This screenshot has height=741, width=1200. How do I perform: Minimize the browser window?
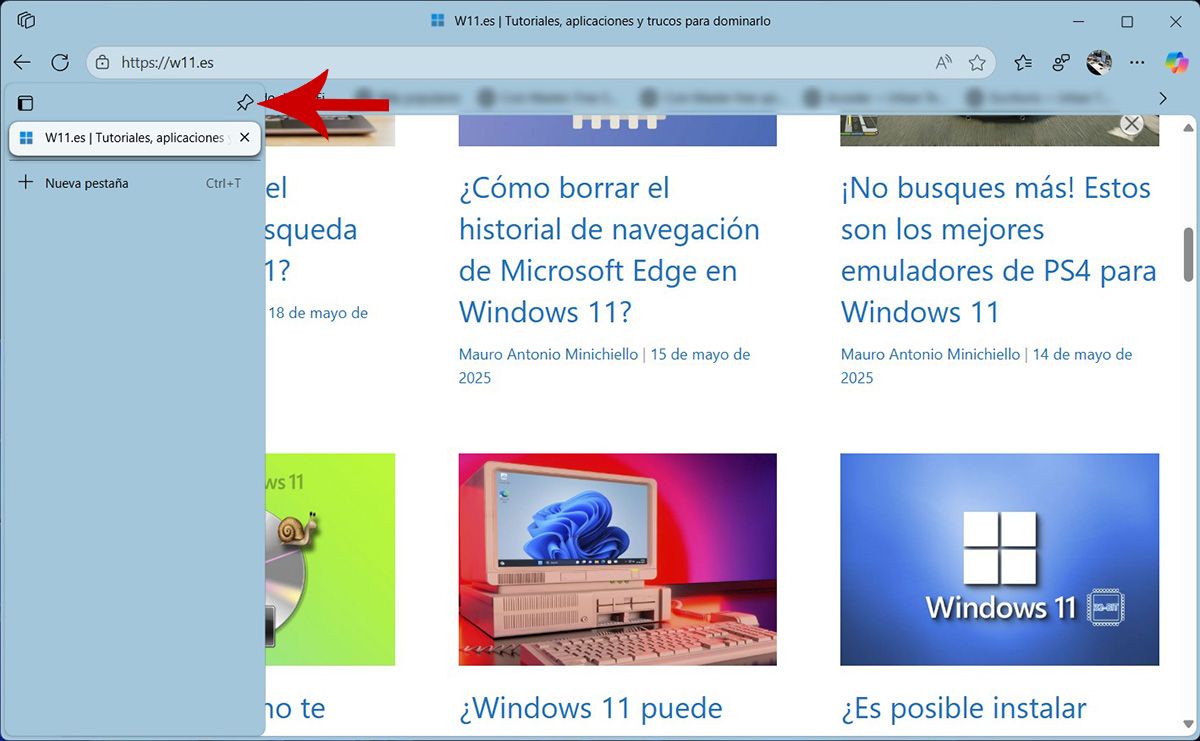coord(1079,21)
